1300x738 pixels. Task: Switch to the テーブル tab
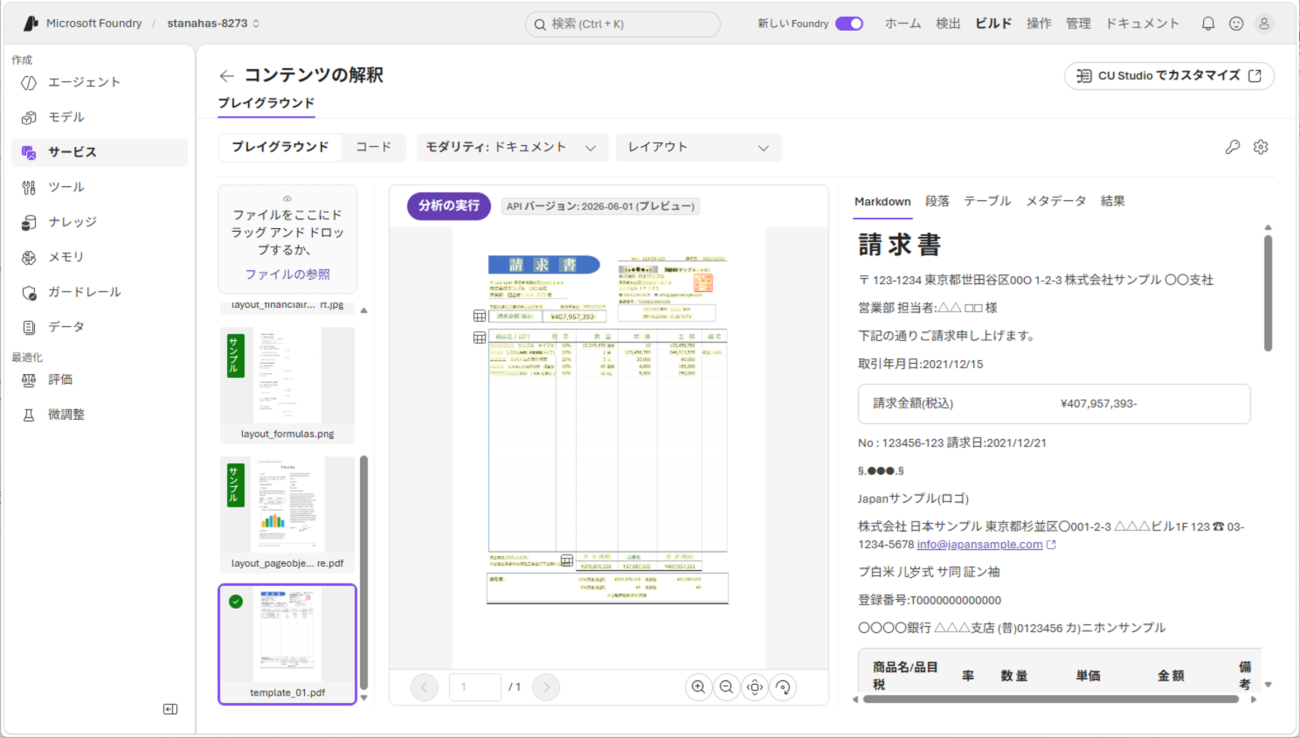tap(987, 201)
